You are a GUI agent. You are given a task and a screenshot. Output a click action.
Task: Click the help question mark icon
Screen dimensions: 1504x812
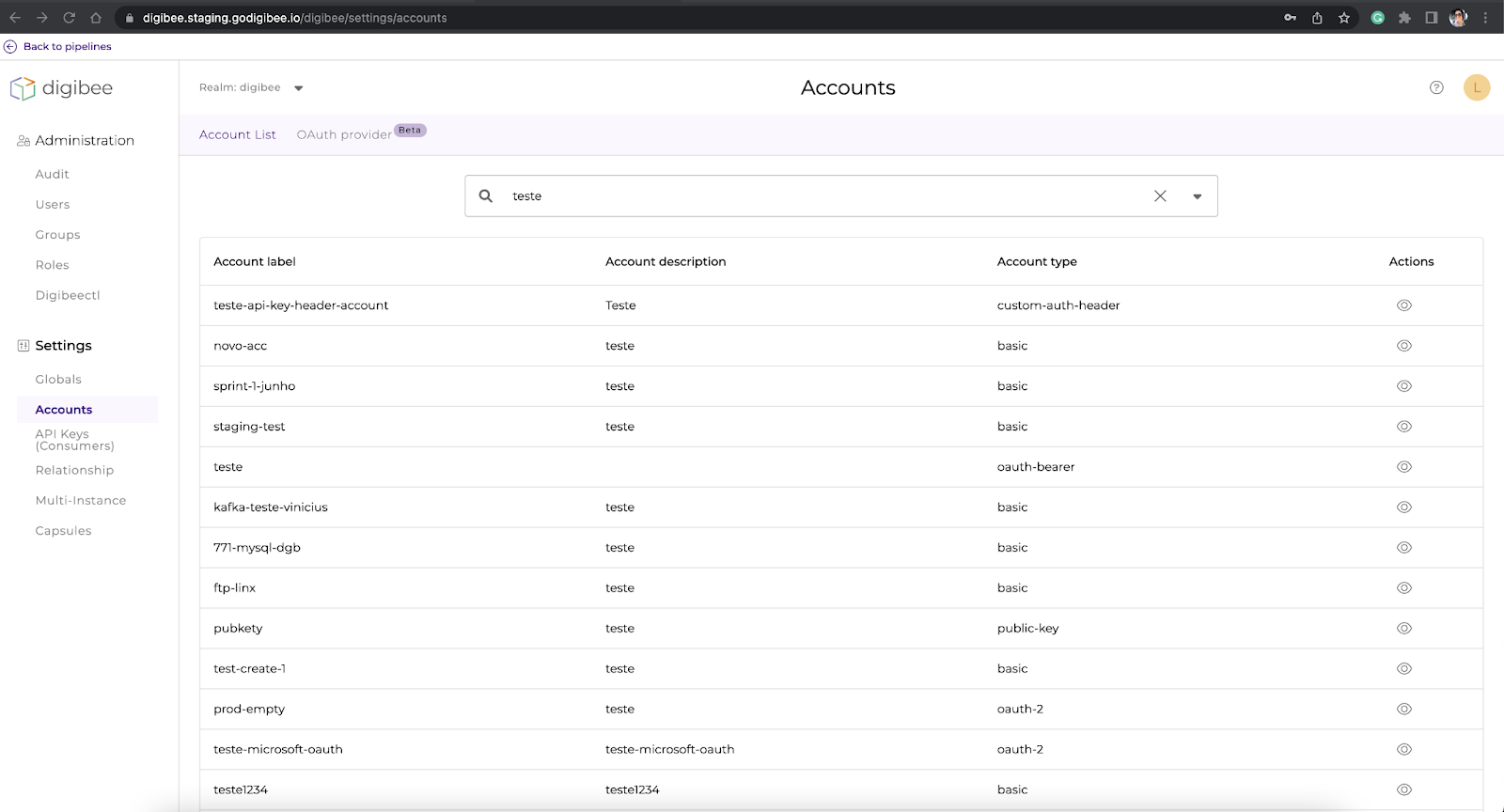(1436, 87)
